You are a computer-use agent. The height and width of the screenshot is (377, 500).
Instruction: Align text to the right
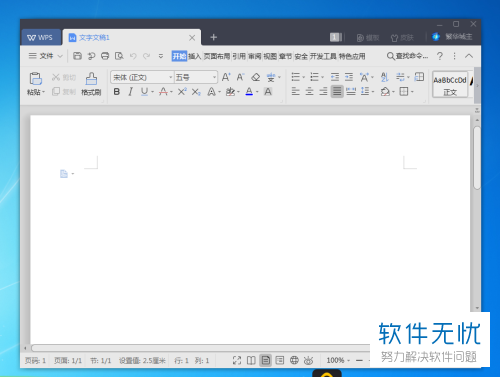pyautogui.click(x=323, y=91)
